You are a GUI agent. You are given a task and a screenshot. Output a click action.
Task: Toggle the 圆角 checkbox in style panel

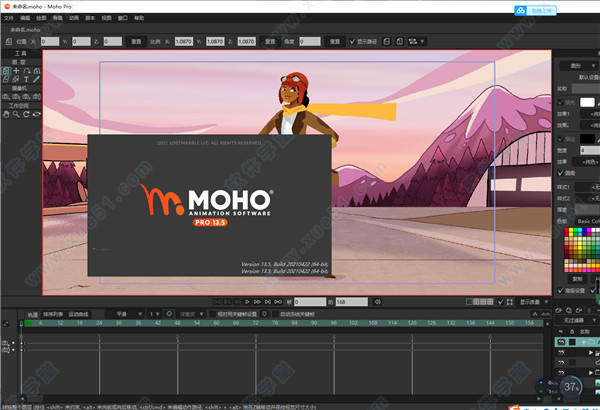coord(559,170)
